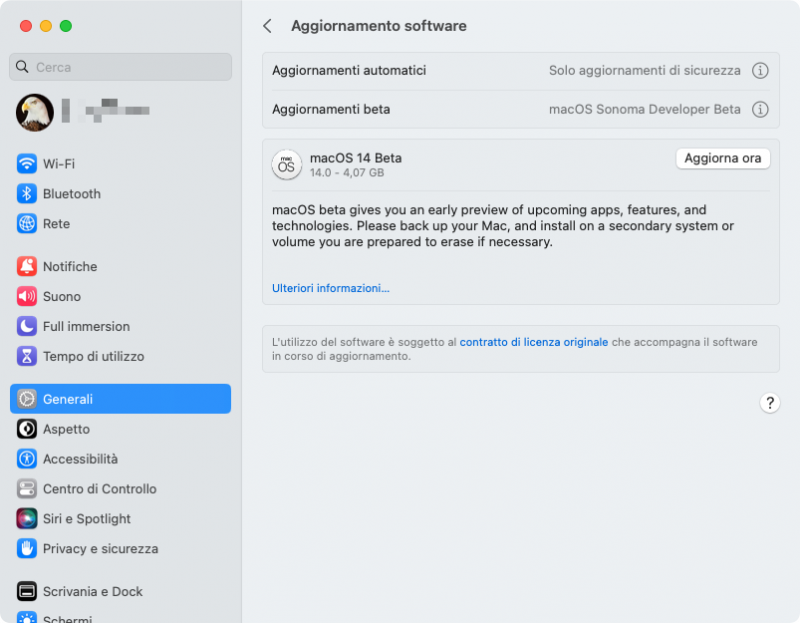800x623 pixels.
Task: Select Siri e Spotlight label
Action: coord(87,518)
